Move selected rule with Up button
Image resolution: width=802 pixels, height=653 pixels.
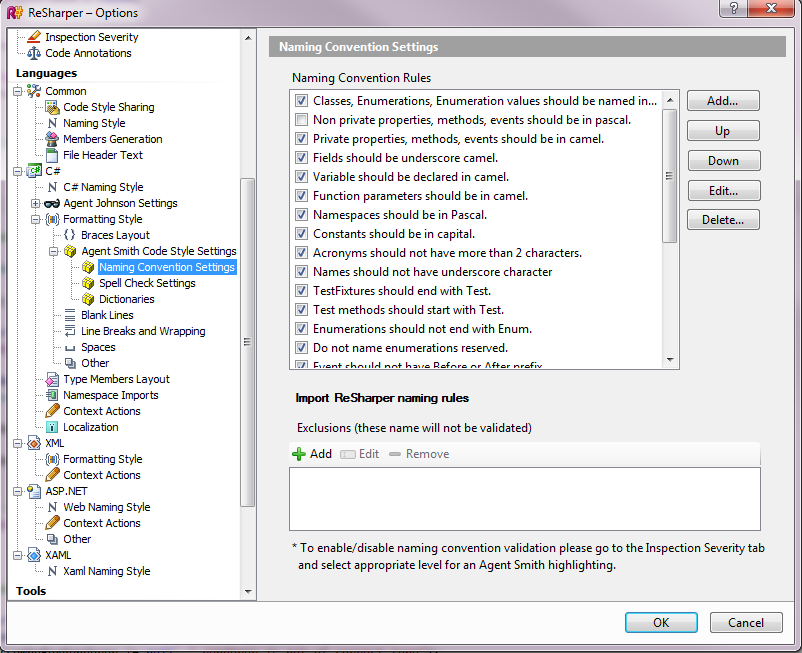[723, 131]
